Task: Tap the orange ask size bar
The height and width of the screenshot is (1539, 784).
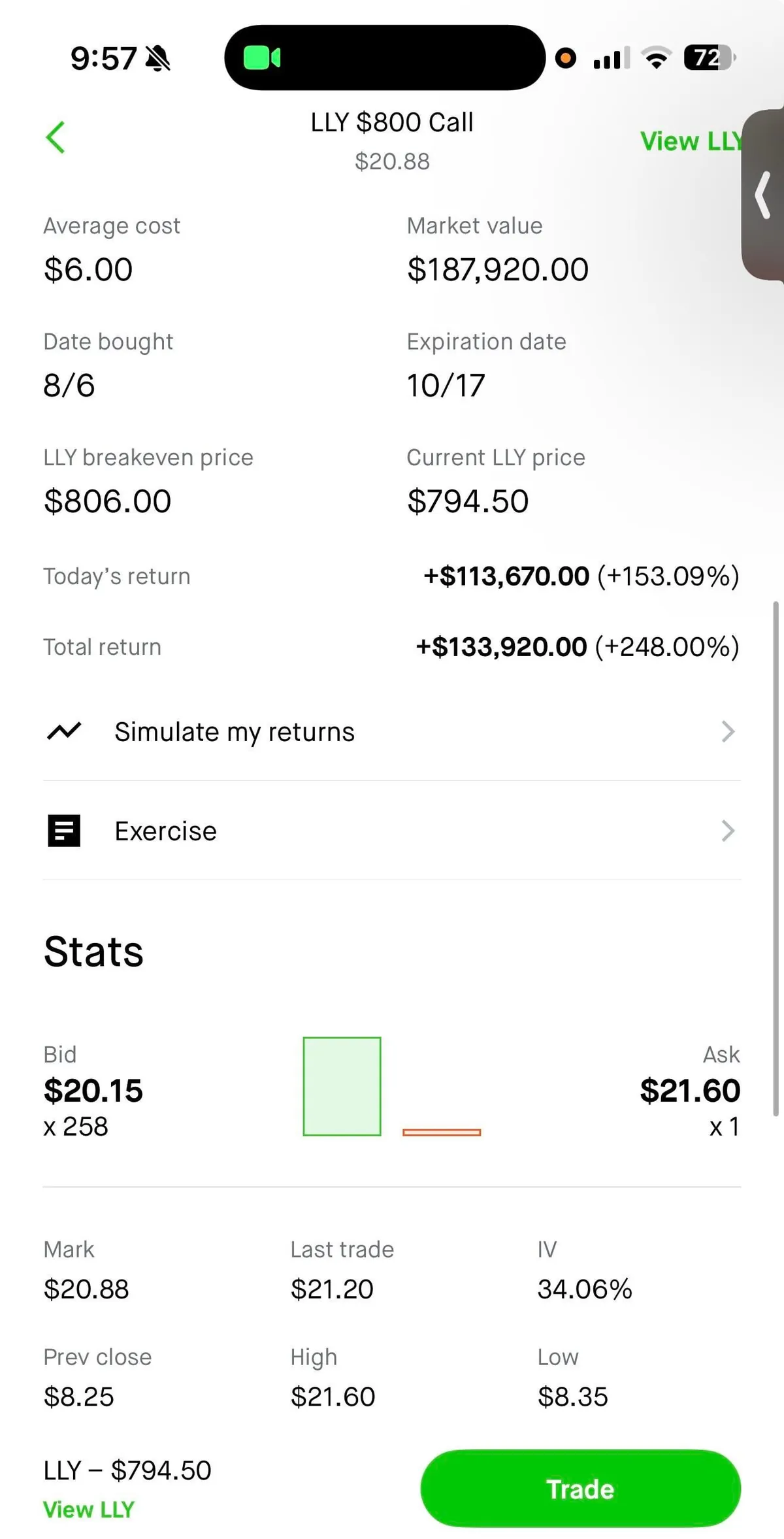Action: coord(442,1132)
